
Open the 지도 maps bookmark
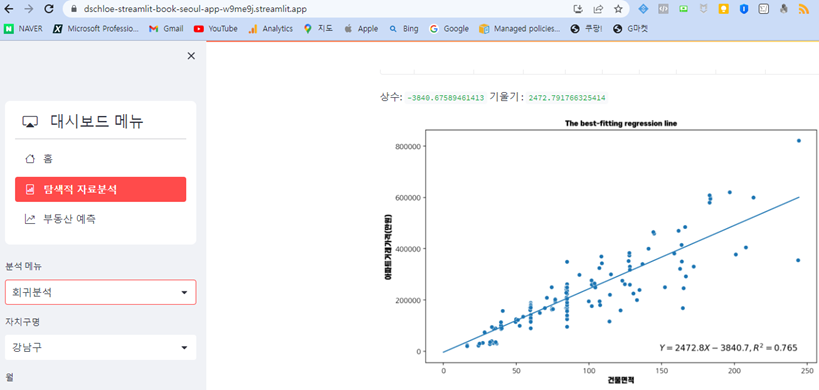(x=318, y=29)
